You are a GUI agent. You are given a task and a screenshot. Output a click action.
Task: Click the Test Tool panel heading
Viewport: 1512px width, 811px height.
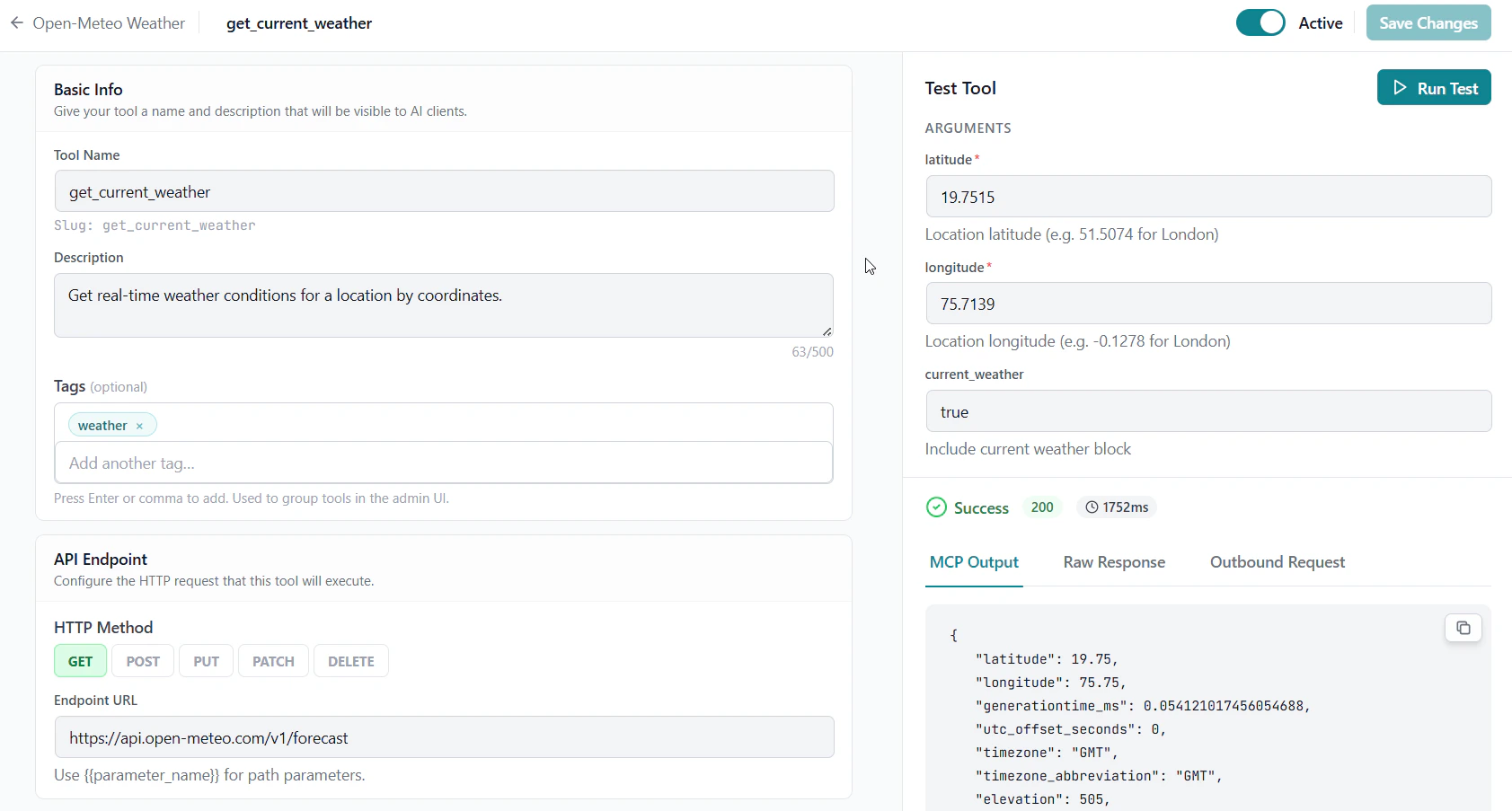960,88
